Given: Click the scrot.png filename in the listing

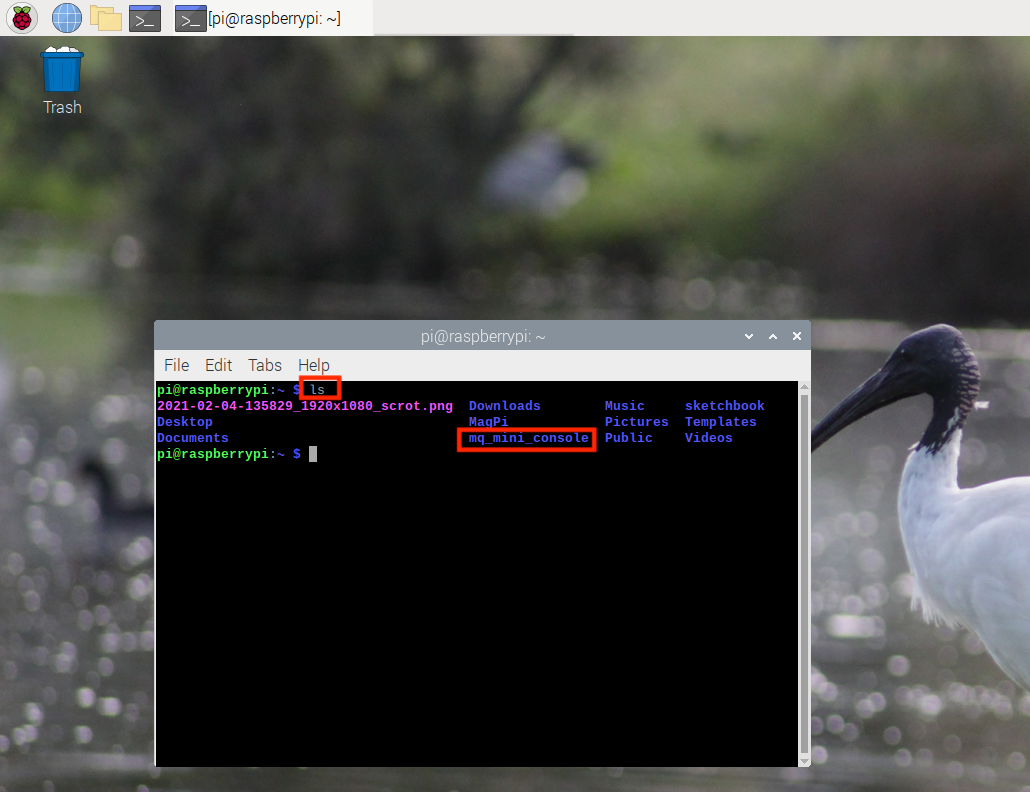Looking at the screenshot, I should point(305,406).
